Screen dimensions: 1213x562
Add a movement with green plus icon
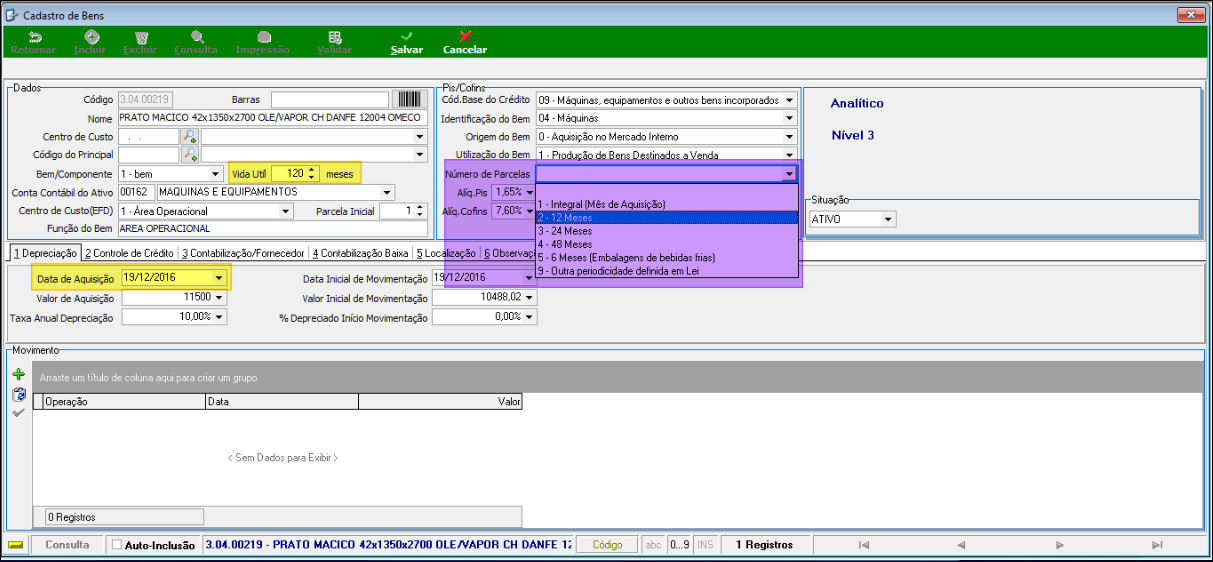(x=18, y=374)
